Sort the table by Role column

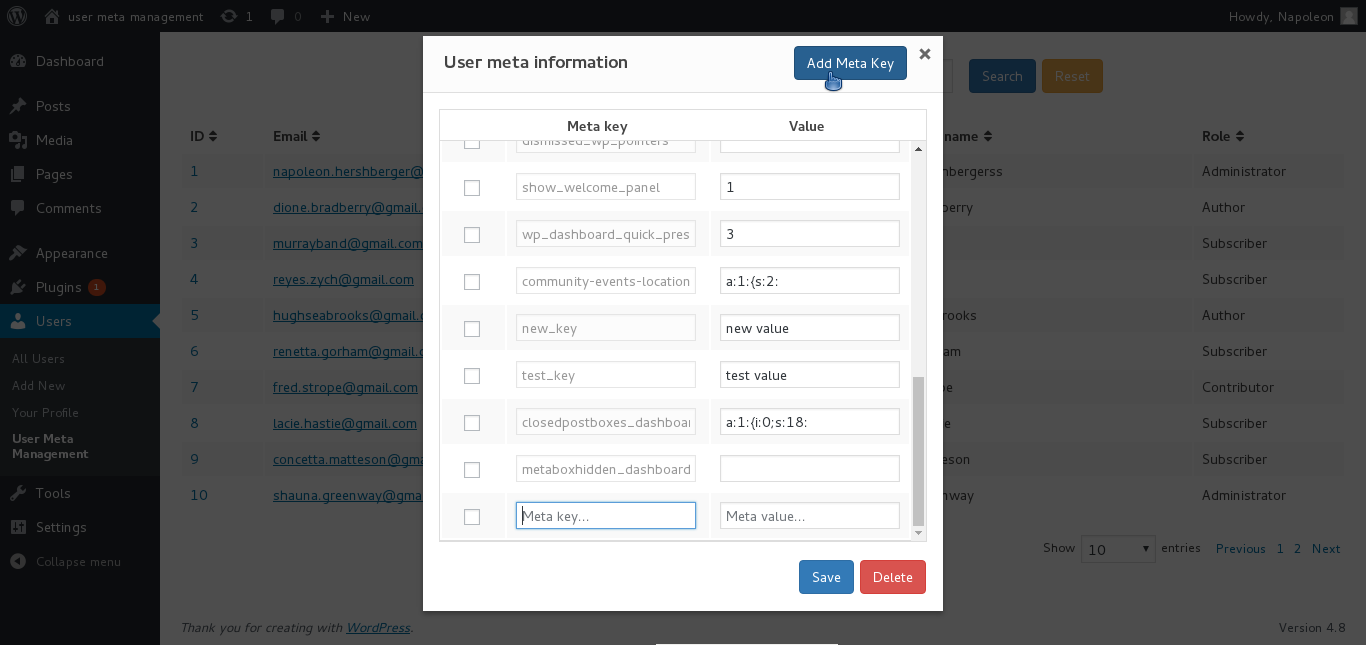(1223, 136)
